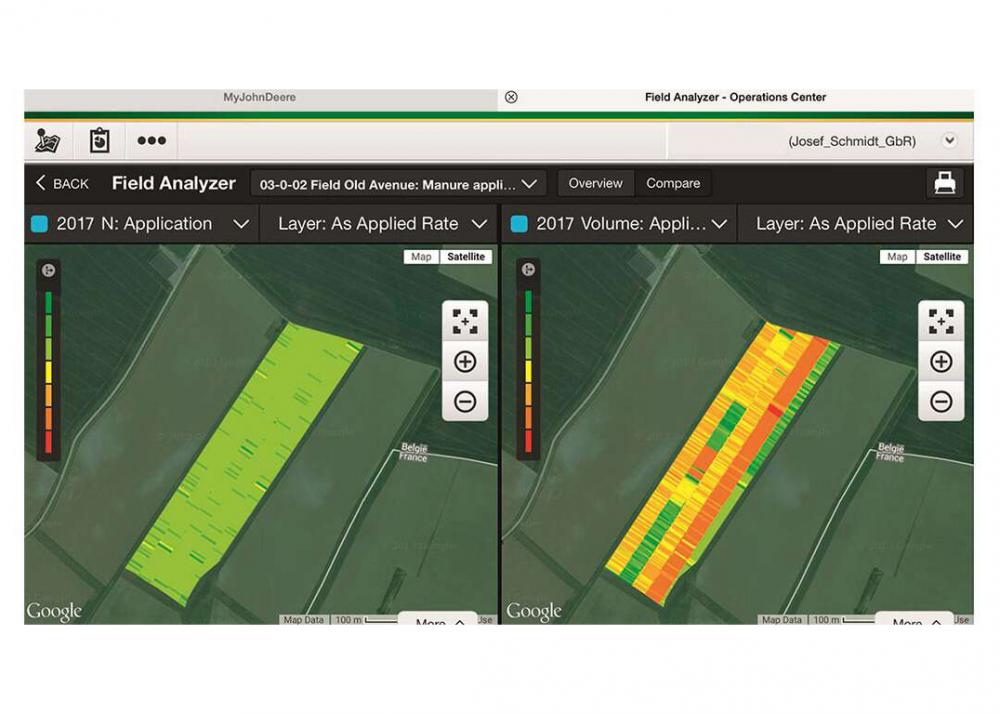The height and width of the screenshot is (714, 1000).
Task: Expand the Josef_Schmidt_GbR account dropdown
Action: pyautogui.click(x=950, y=141)
